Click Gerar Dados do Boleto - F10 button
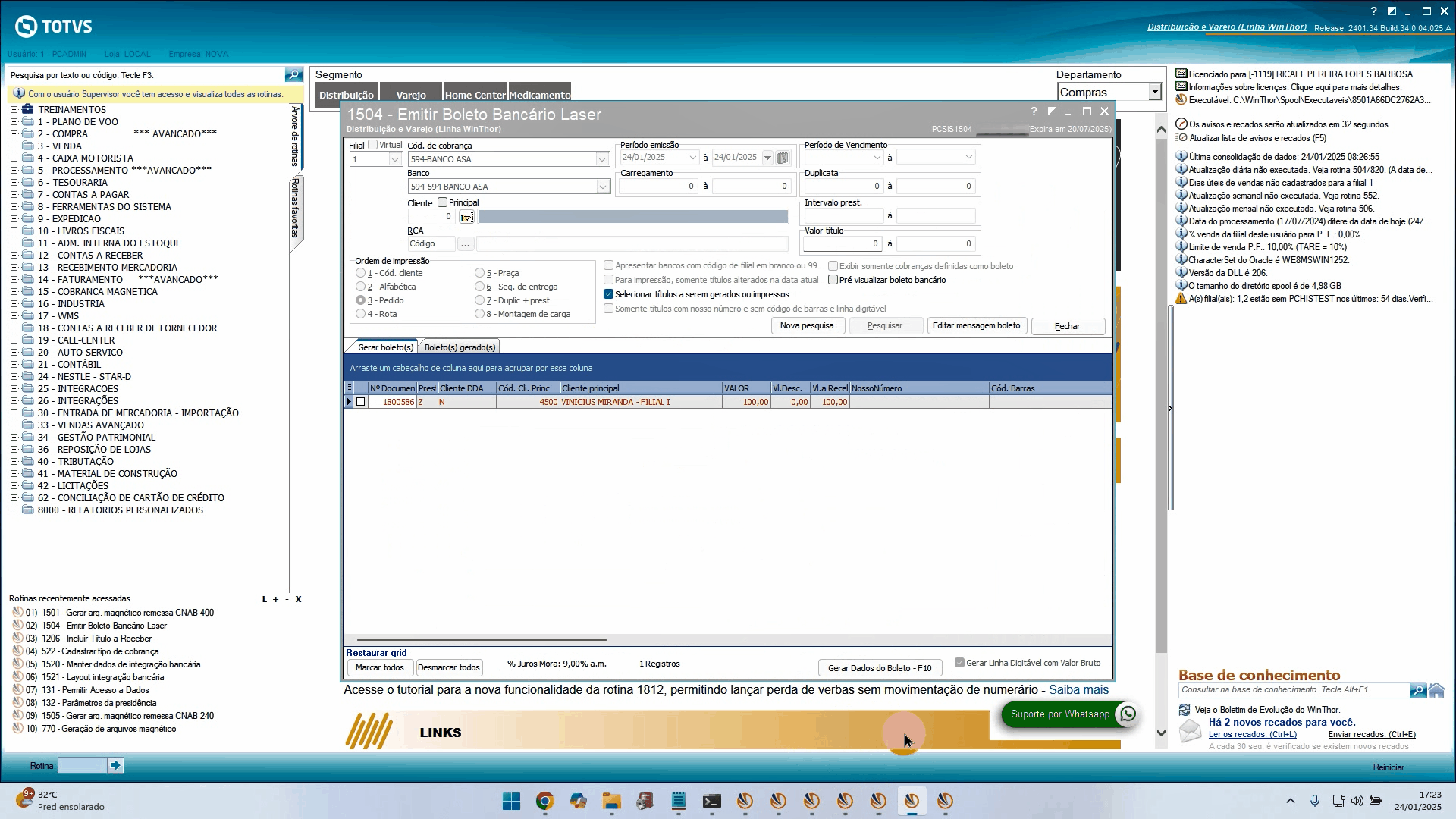1456x819 pixels. [x=880, y=668]
